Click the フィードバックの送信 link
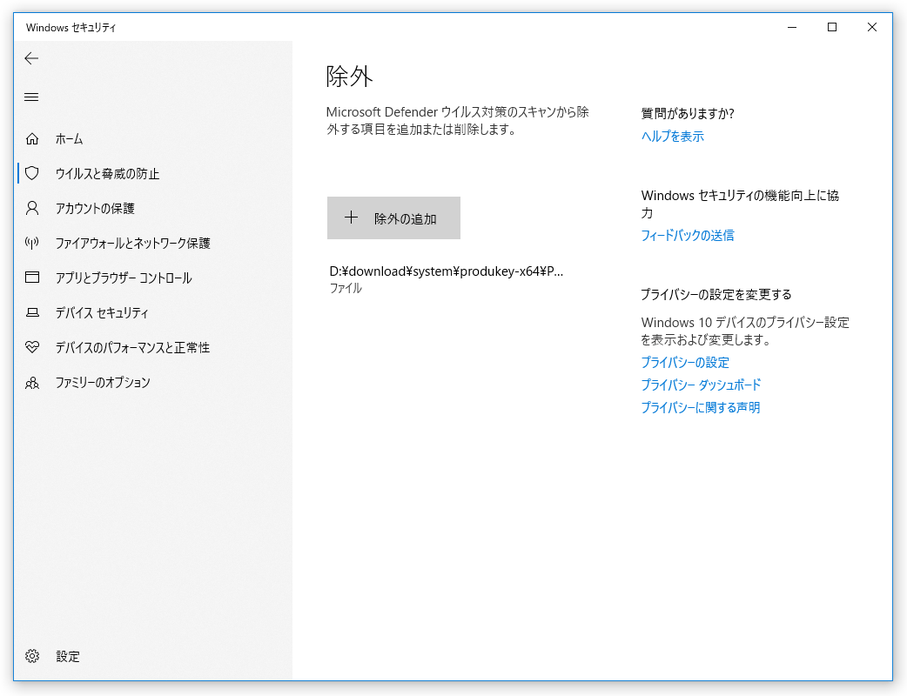 tap(688, 235)
